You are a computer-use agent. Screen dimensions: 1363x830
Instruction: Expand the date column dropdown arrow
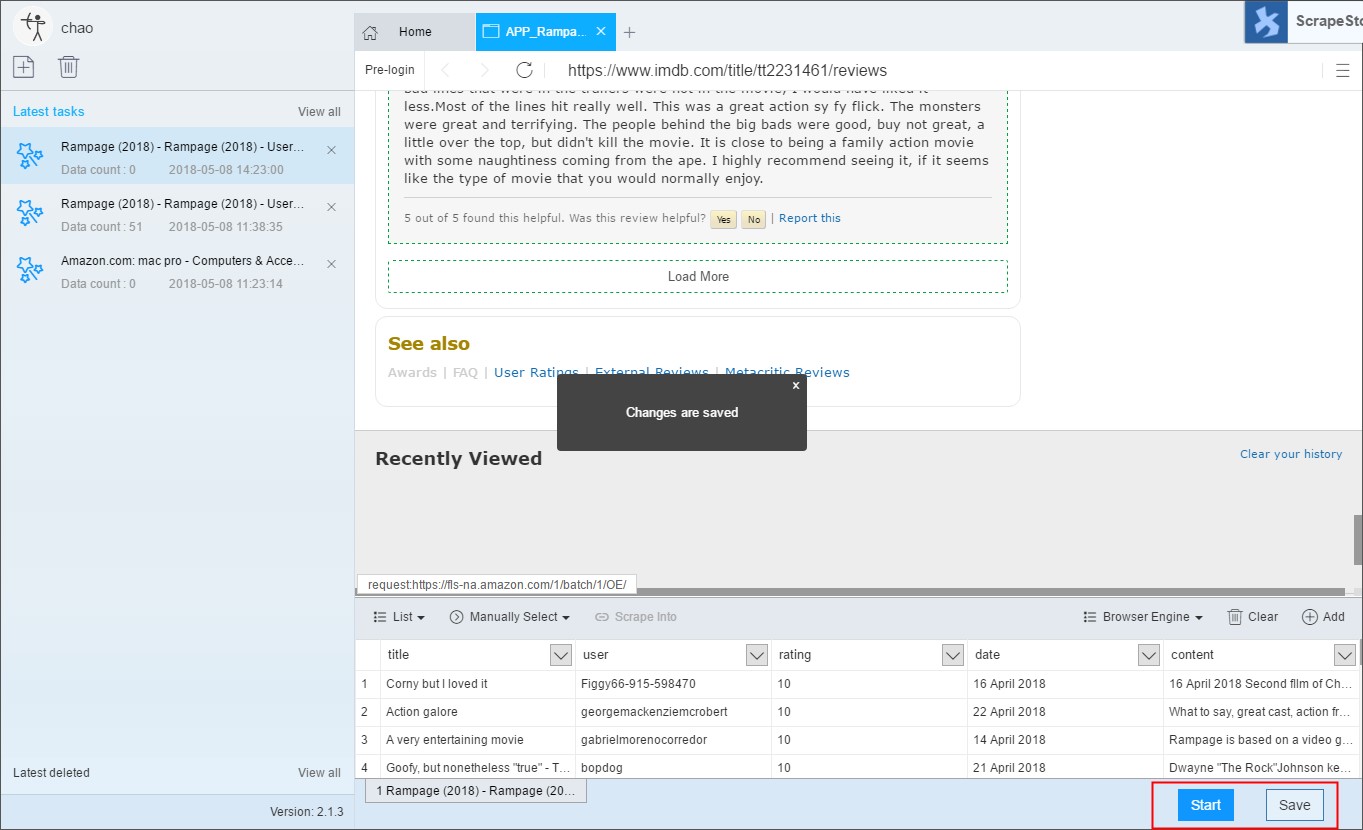point(1149,655)
